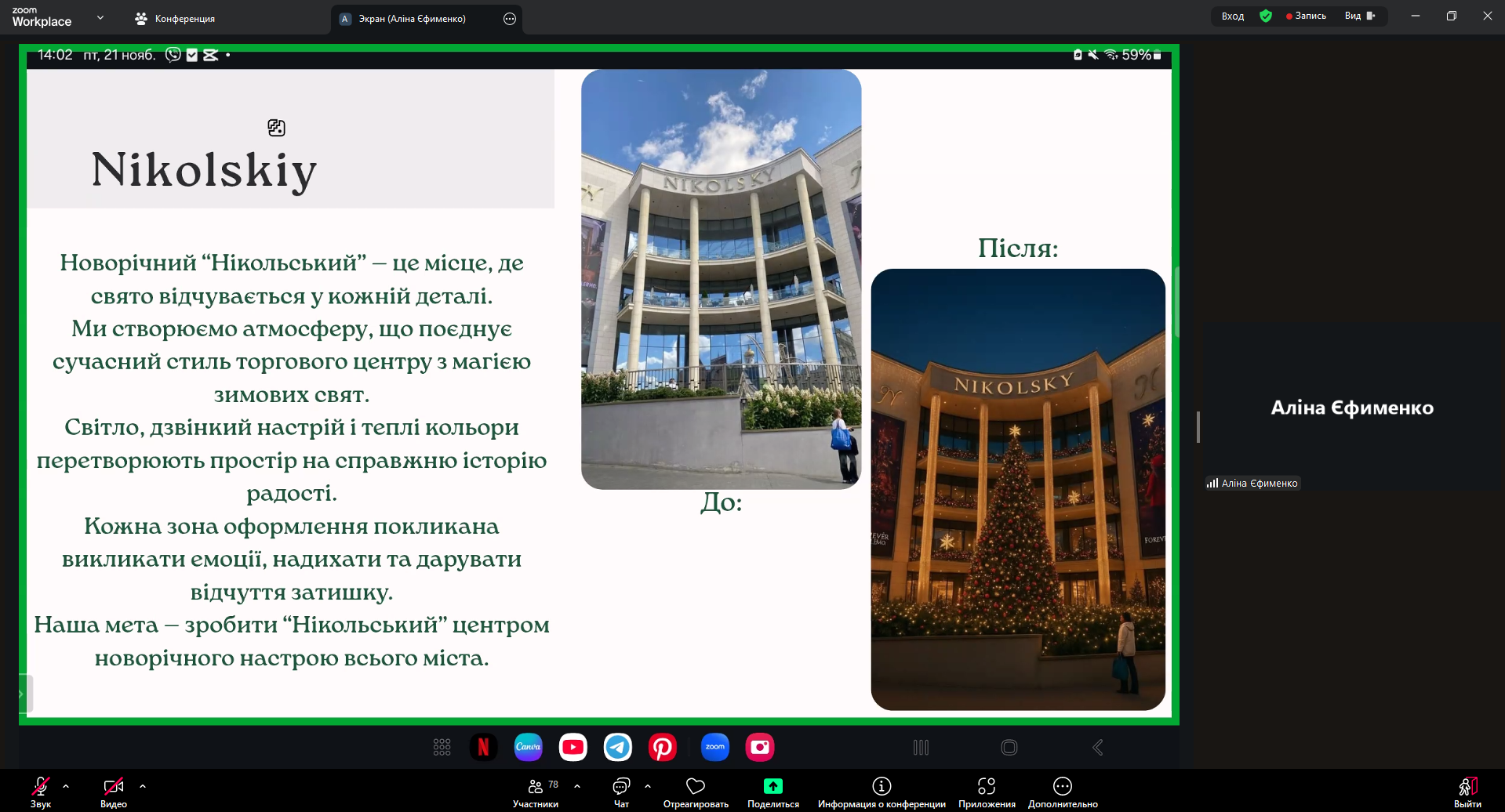Click the Выйти leave meeting button
Viewport: 1505px width, 812px height.
1467,790
